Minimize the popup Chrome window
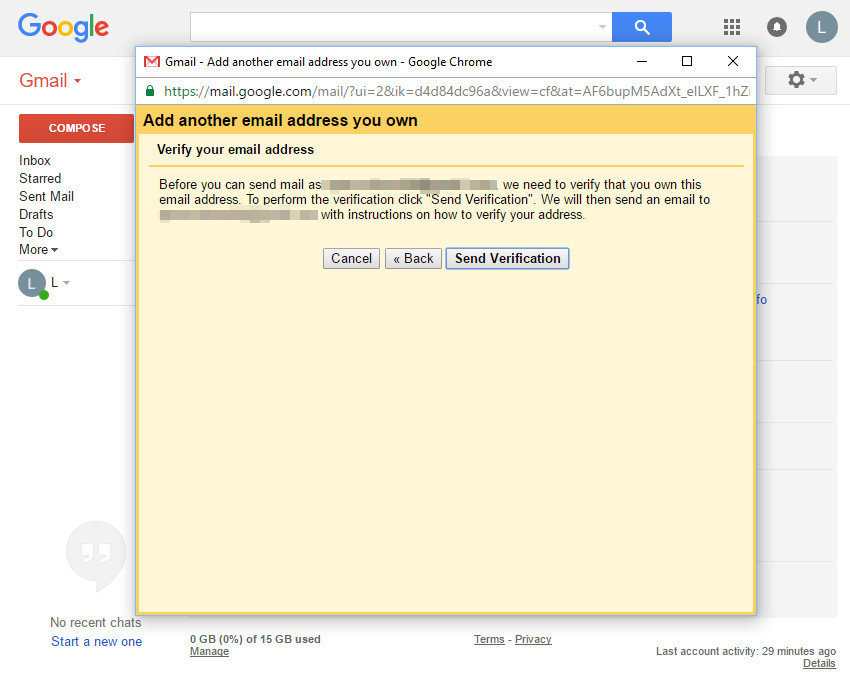 (642, 61)
